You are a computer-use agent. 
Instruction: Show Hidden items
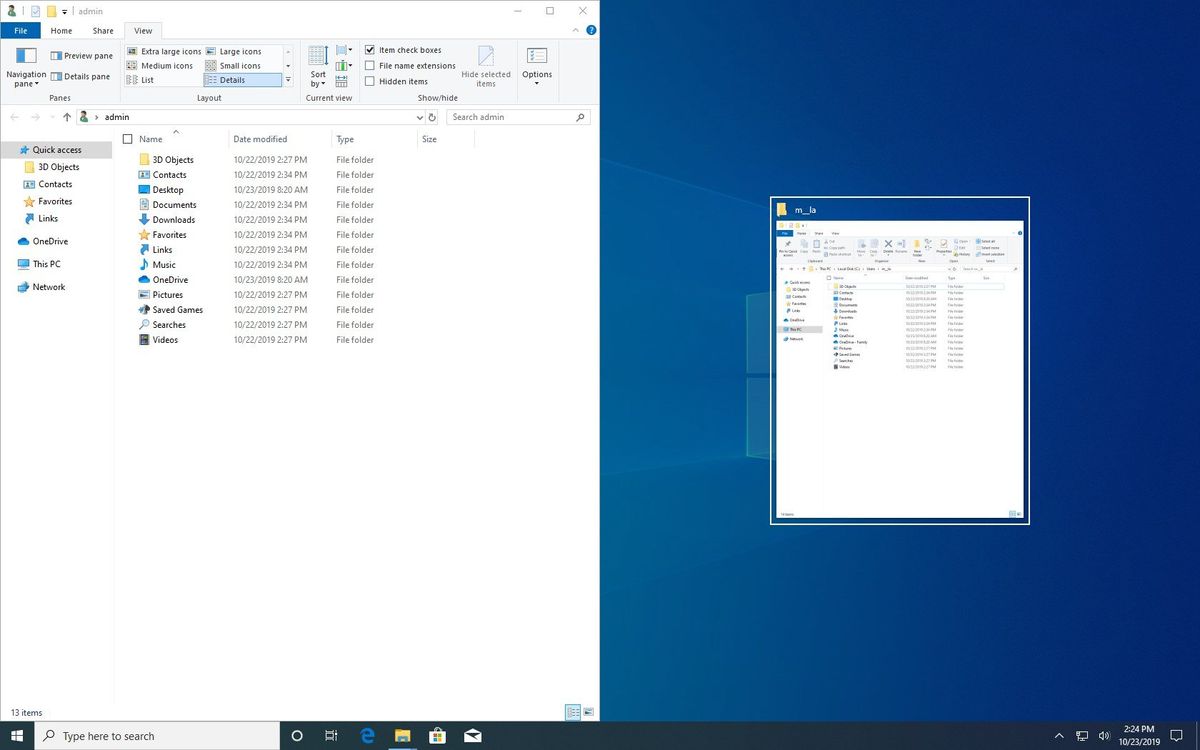tap(370, 81)
